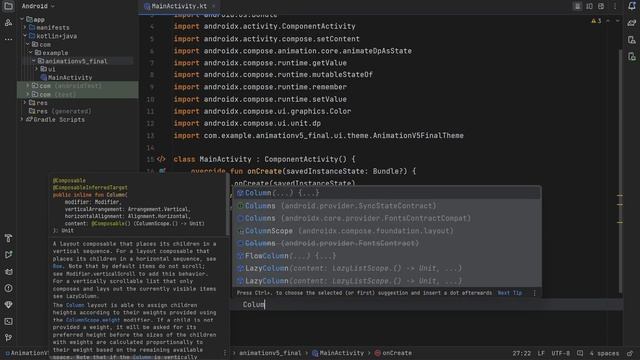Collapse the app module node

[x=22, y=19]
